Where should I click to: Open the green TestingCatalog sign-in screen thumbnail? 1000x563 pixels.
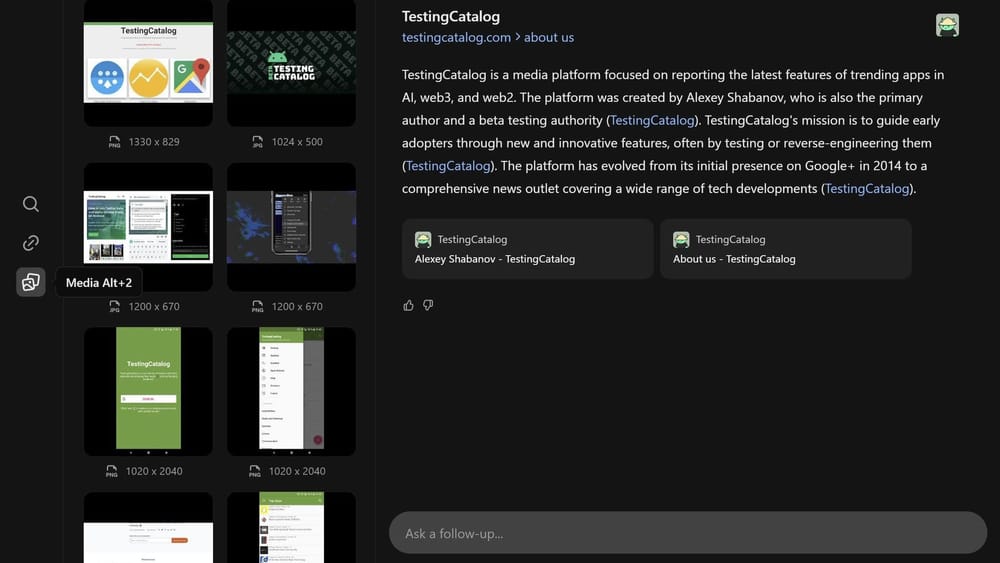click(148, 391)
